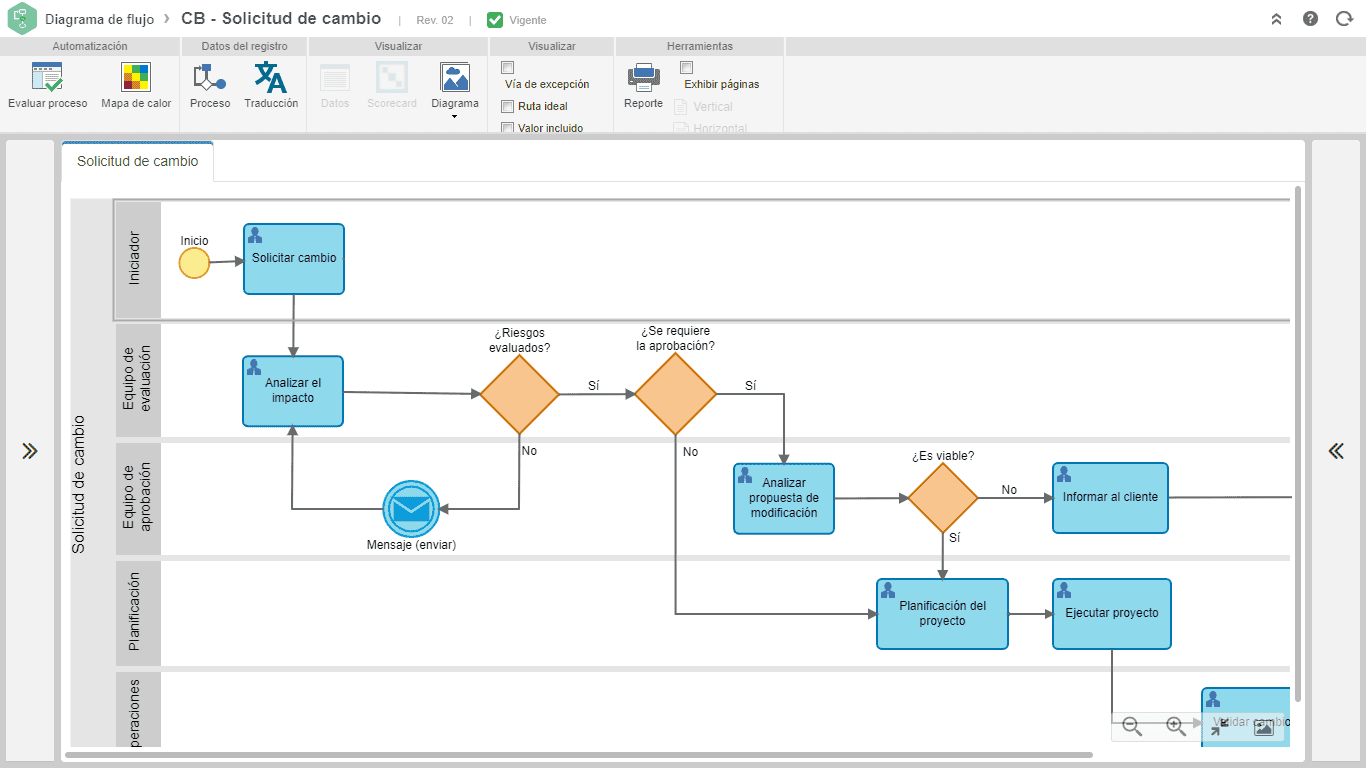Click user icon on Ejecutar proyecto task
1366x768 pixels.
pos(1064,591)
